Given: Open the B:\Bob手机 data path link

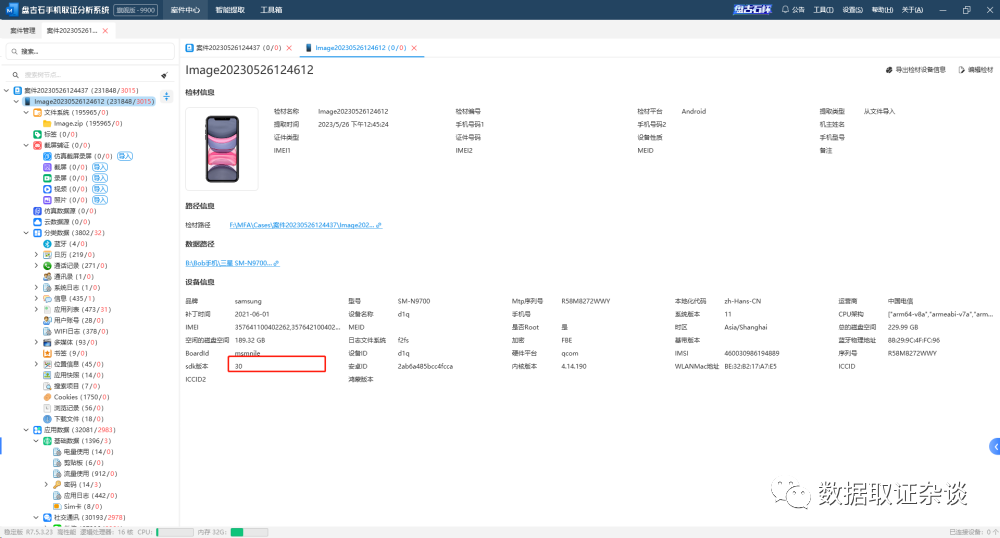Looking at the screenshot, I should tap(232, 263).
